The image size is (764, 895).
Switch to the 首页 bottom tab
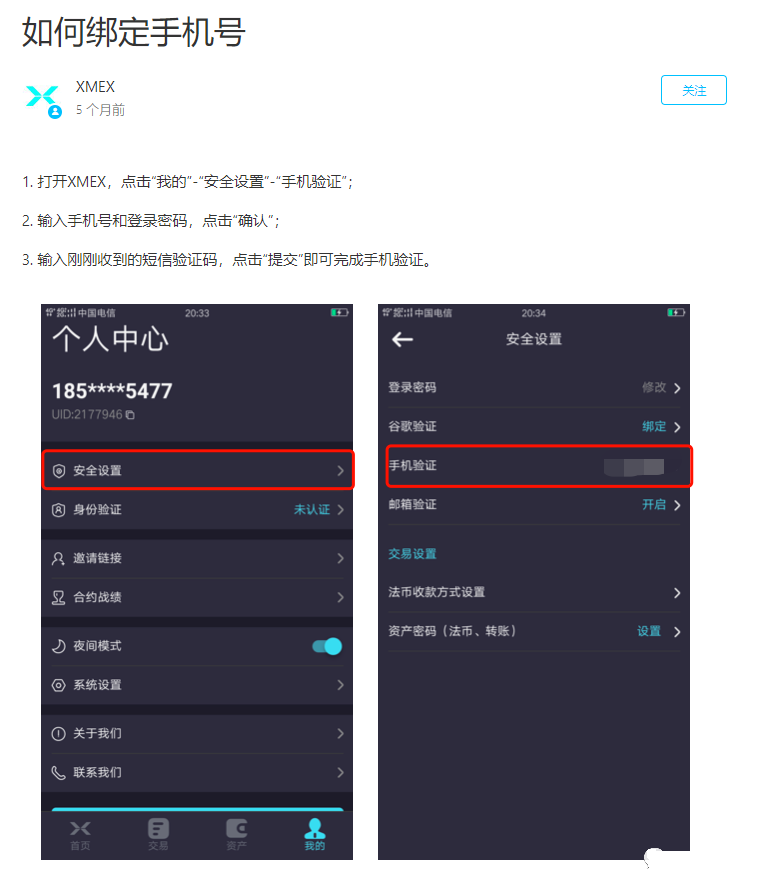80,835
